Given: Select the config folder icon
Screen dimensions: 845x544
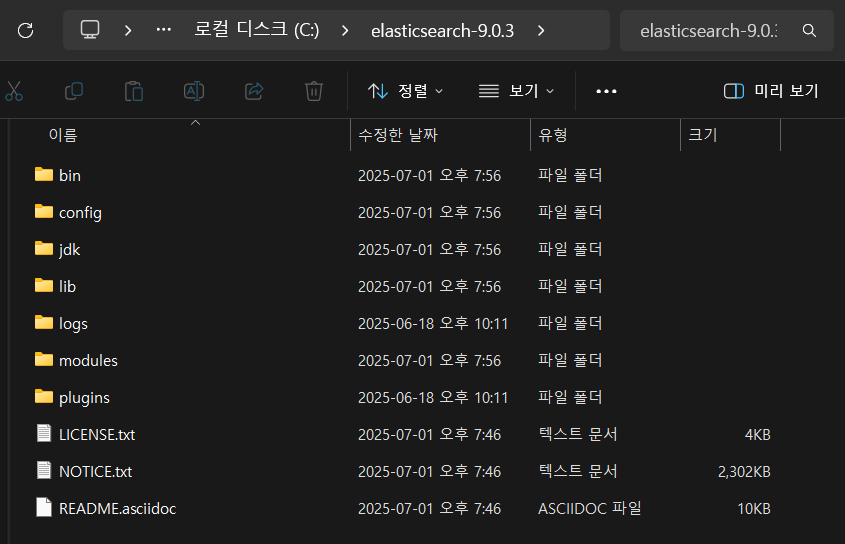Looking at the screenshot, I should [x=44, y=212].
